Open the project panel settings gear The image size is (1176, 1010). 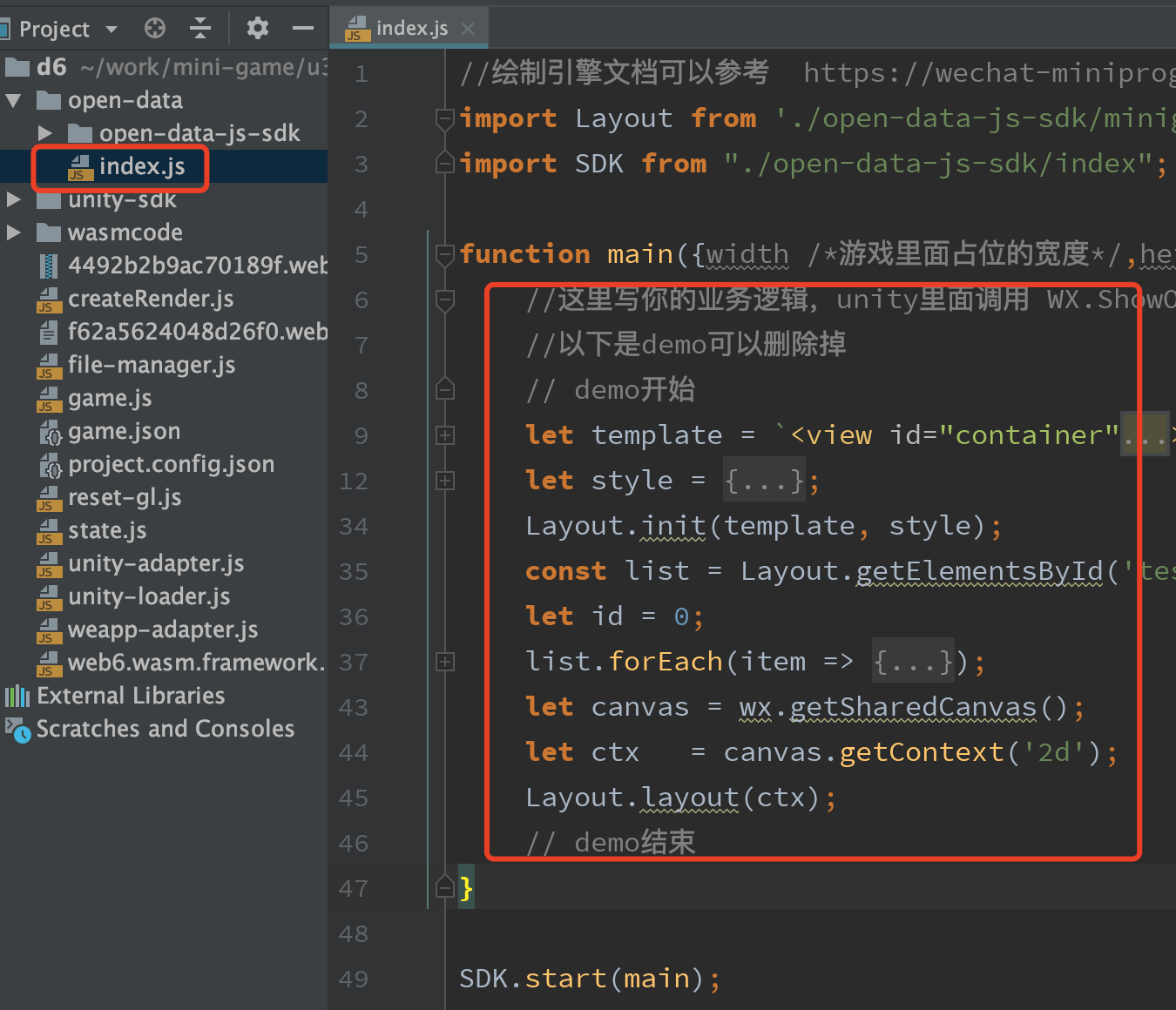[257, 29]
